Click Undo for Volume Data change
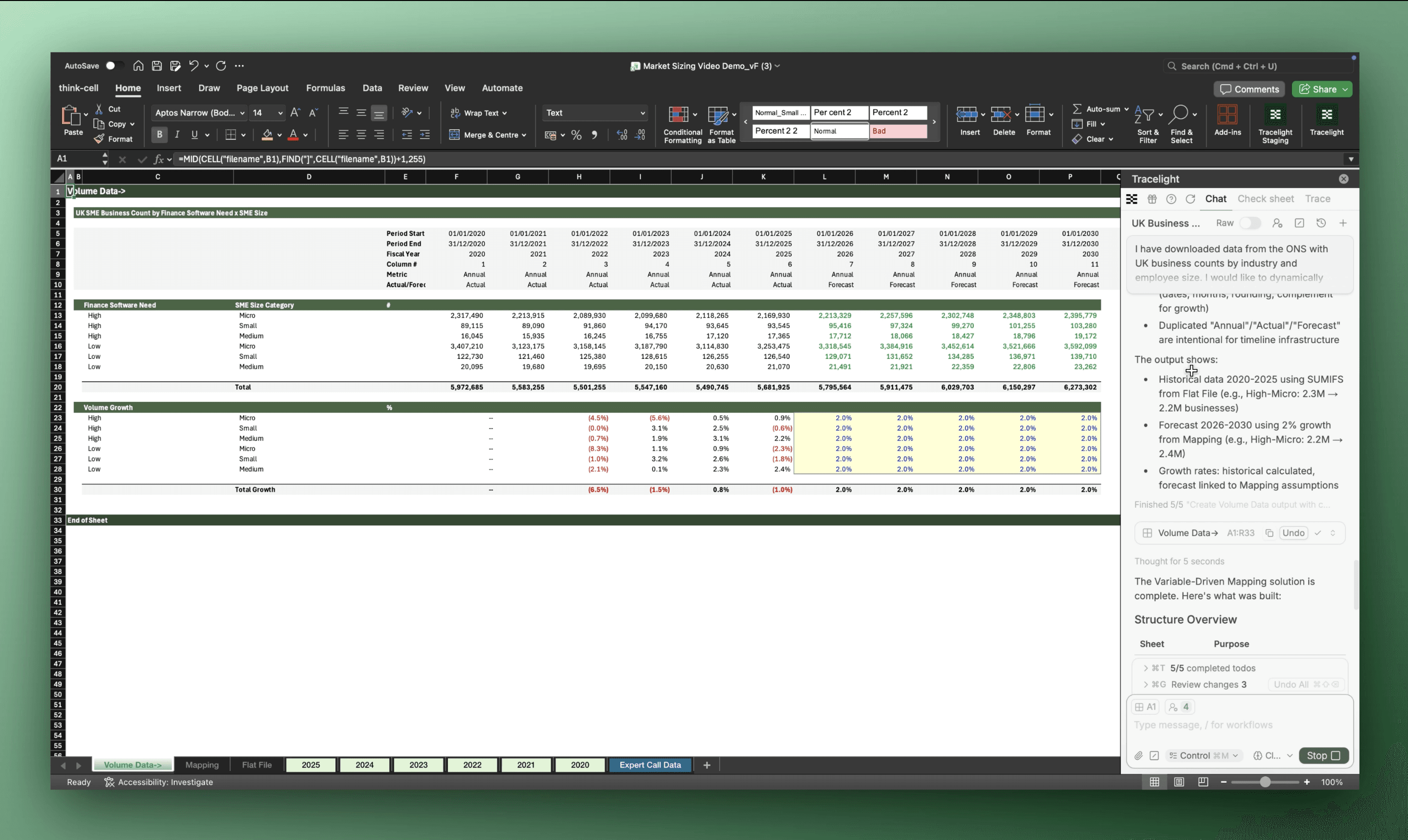The width and height of the screenshot is (1408, 840). point(1292,533)
